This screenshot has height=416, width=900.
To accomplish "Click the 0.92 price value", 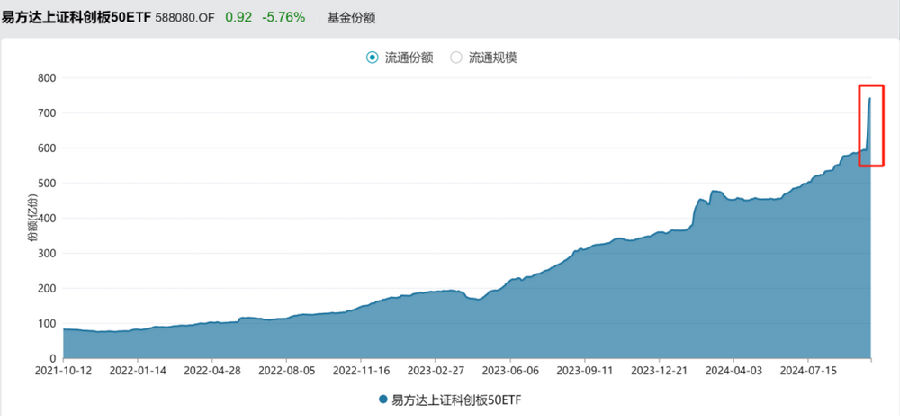I will point(238,18).
